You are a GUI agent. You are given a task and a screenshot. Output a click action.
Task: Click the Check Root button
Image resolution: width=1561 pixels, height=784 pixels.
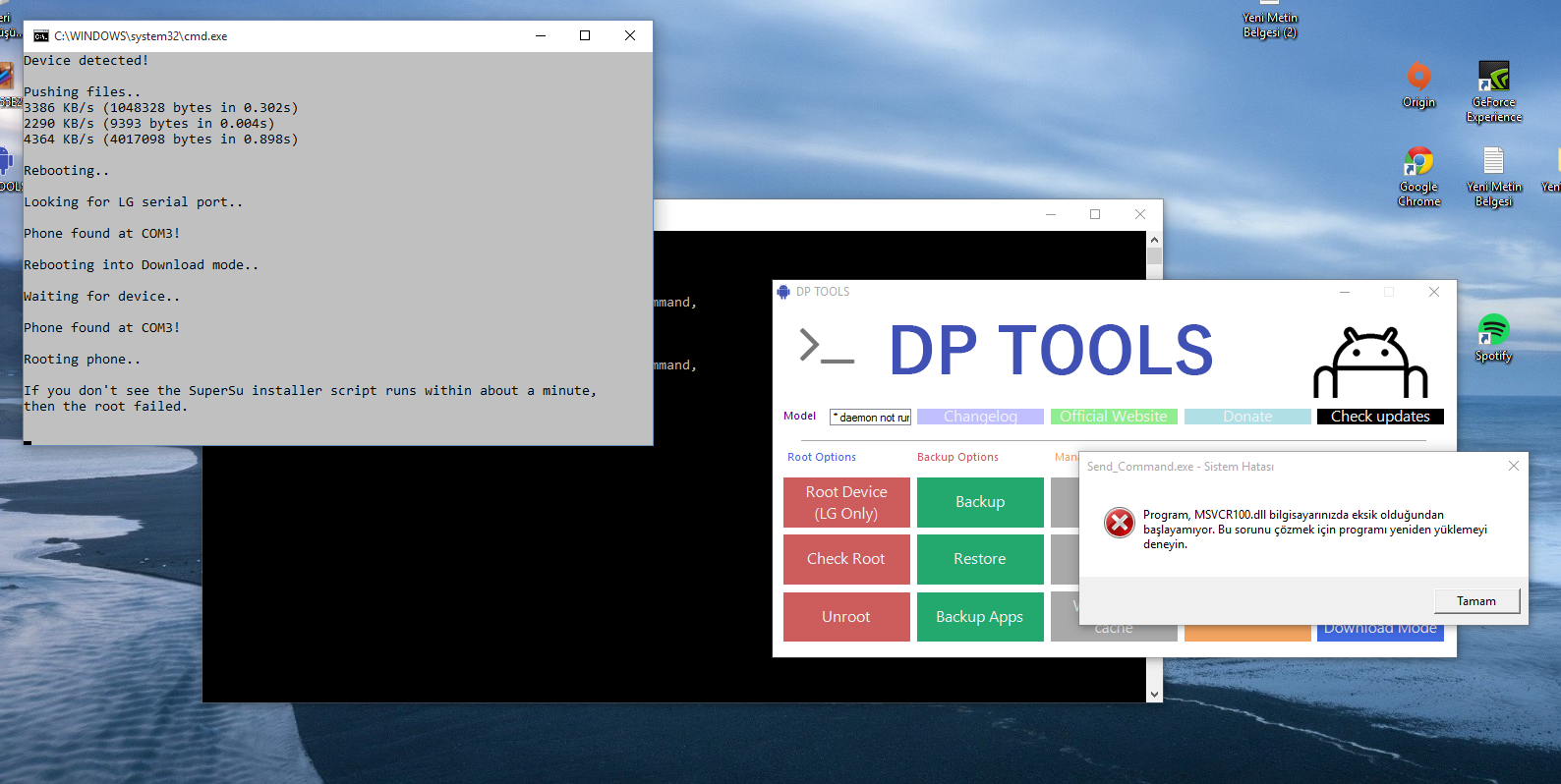[846, 559]
